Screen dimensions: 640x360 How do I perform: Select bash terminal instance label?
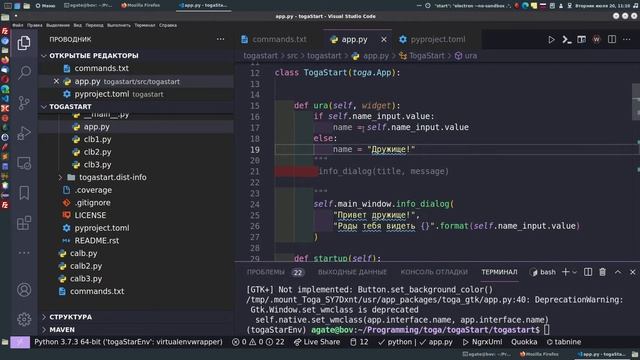point(543,272)
